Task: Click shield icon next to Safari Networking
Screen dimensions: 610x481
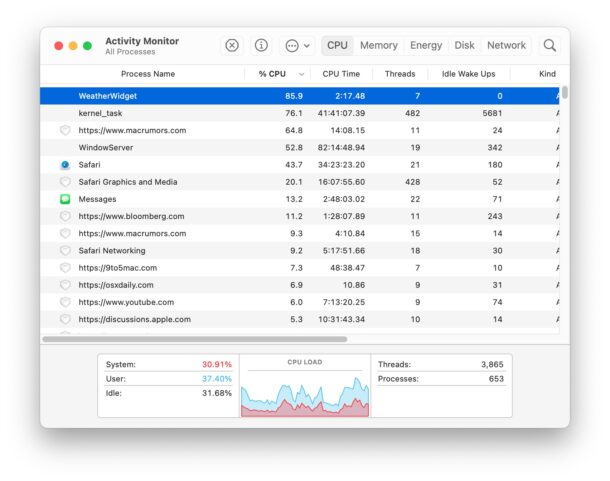Action: click(x=65, y=251)
